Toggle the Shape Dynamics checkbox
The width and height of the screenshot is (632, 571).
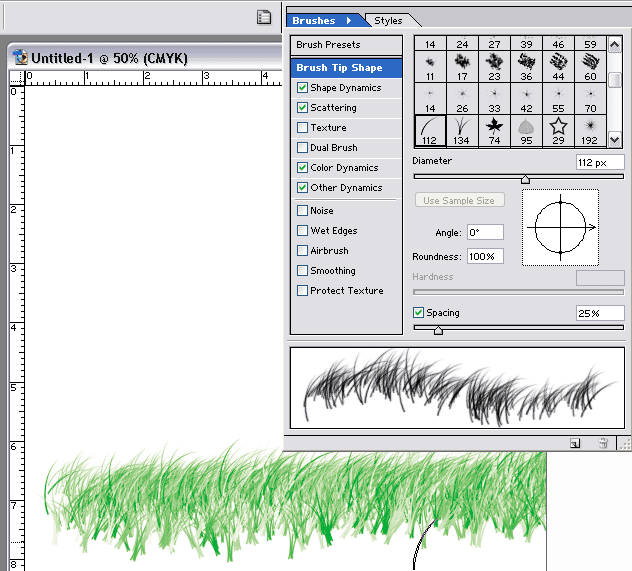click(302, 87)
